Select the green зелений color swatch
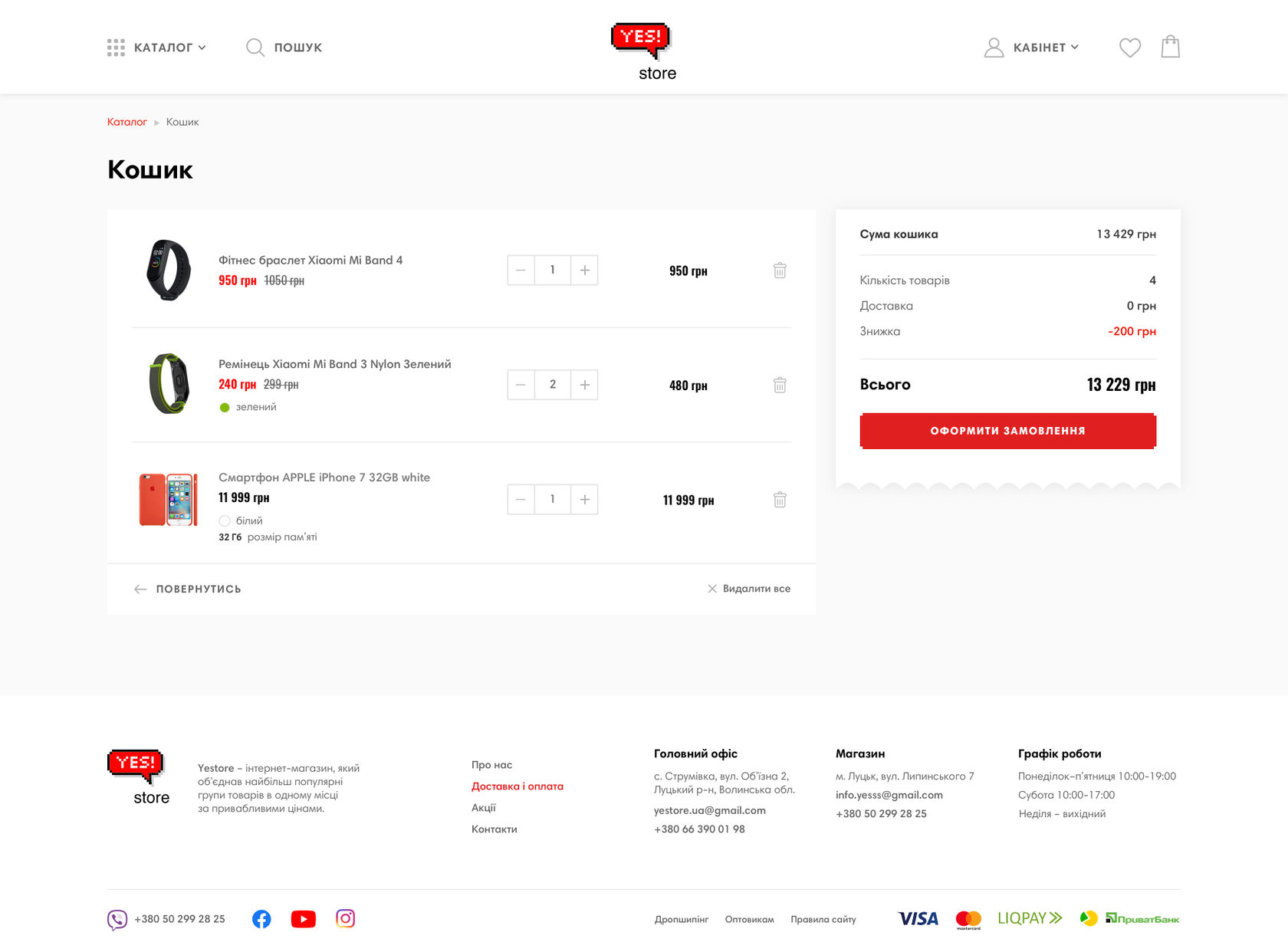 pos(225,408)
